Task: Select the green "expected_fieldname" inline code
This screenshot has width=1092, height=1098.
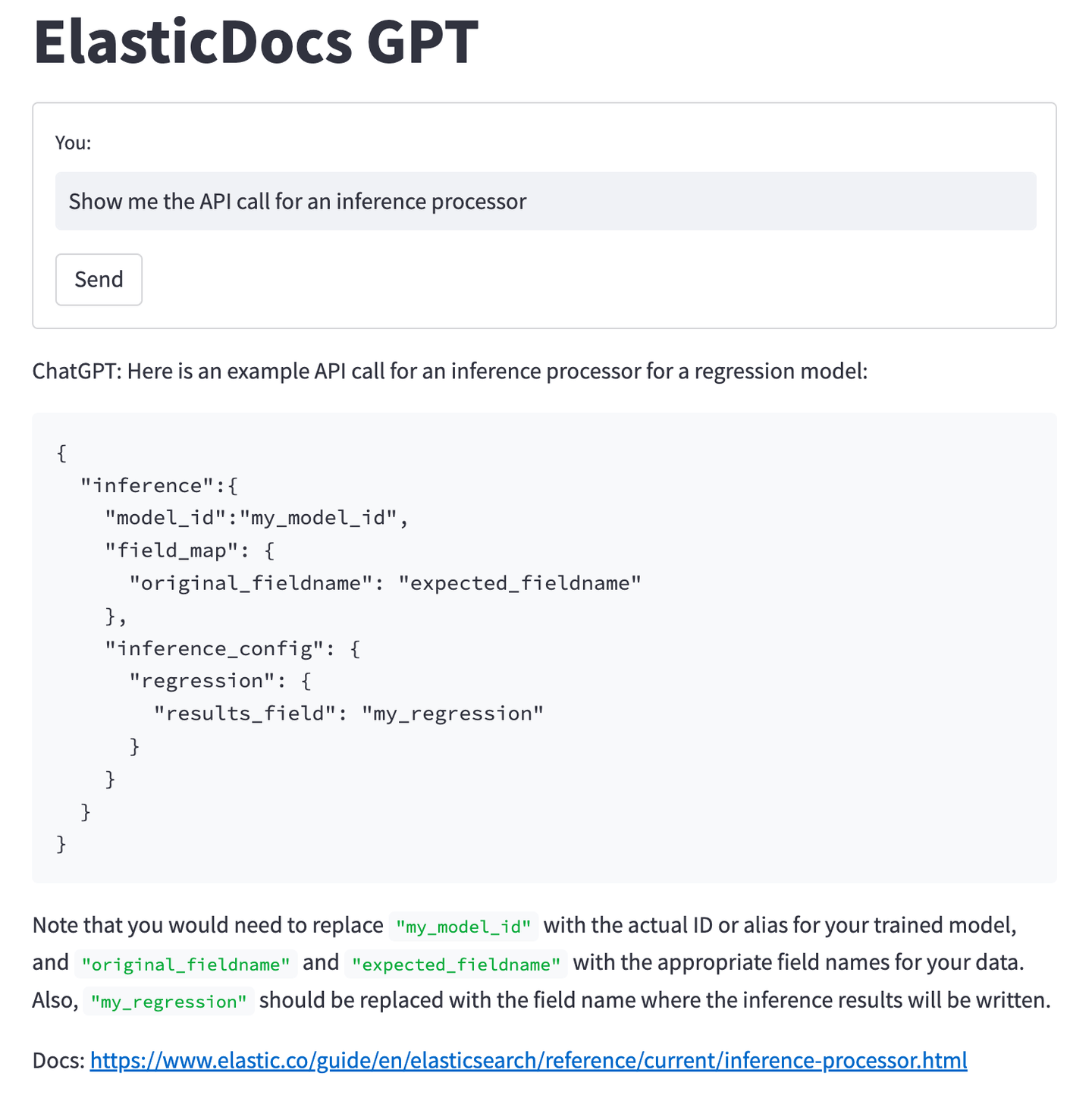Action: point(456,964)
